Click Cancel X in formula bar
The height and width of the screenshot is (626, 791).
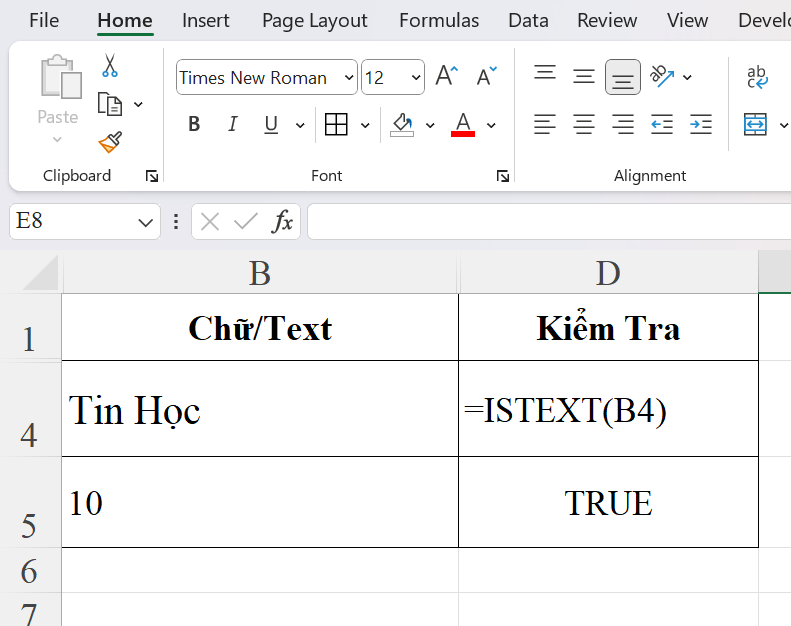pyautogui.click(x=210, y=221)
